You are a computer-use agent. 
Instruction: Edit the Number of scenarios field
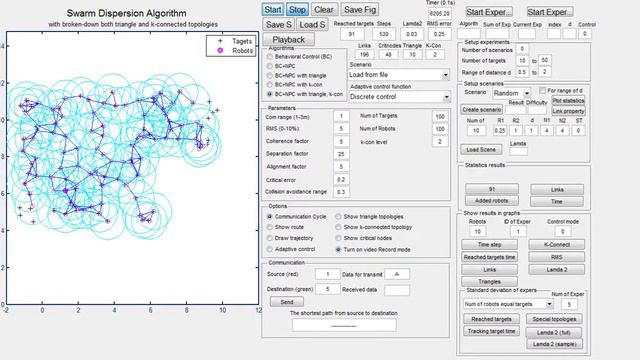click(522, 49)
